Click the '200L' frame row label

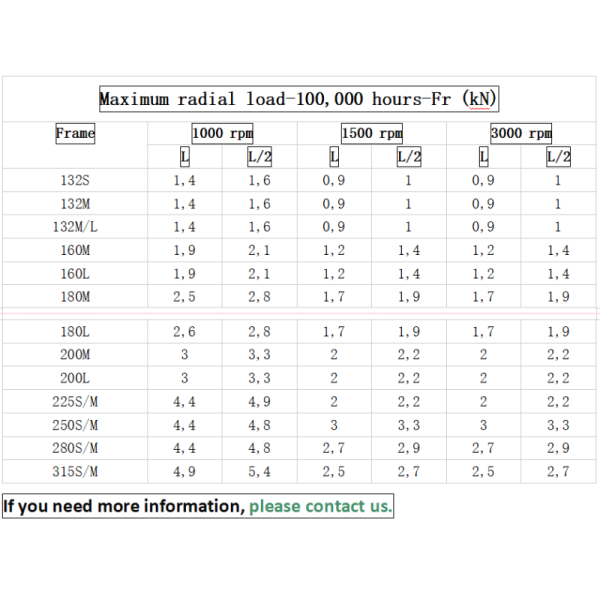(x=75, y=378)
